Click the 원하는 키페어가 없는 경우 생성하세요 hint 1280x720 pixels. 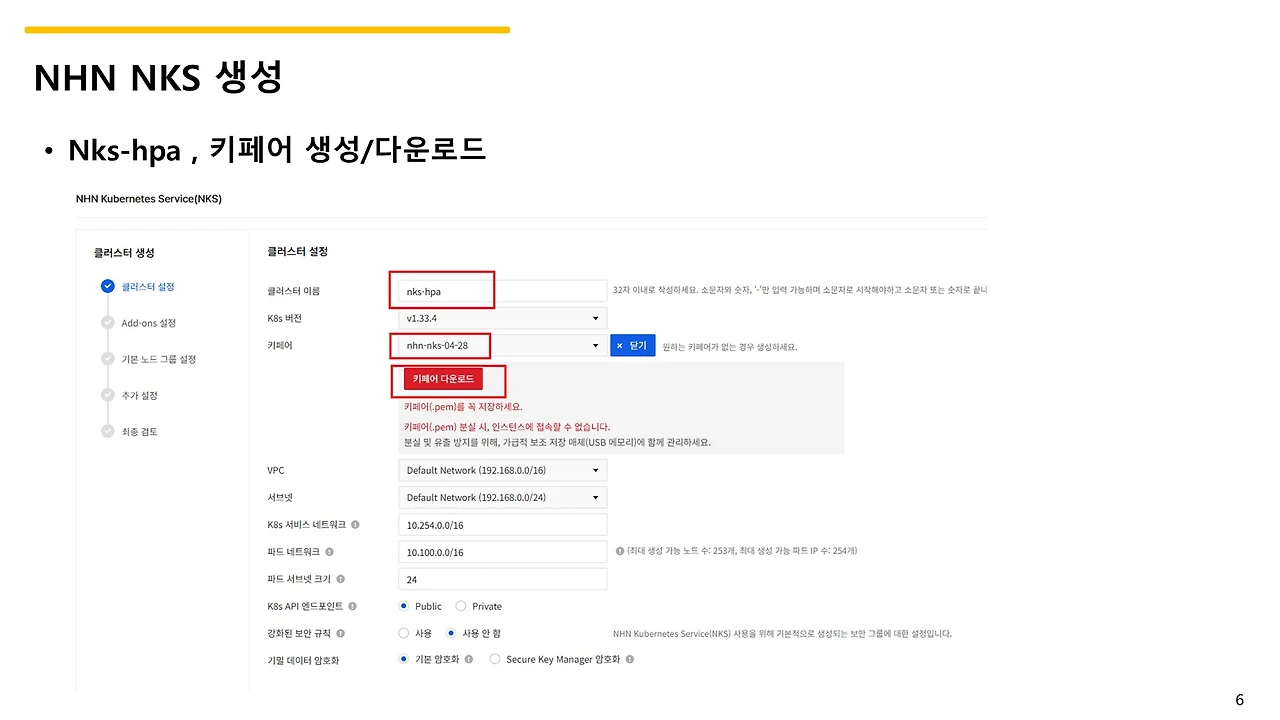[730, 347]
